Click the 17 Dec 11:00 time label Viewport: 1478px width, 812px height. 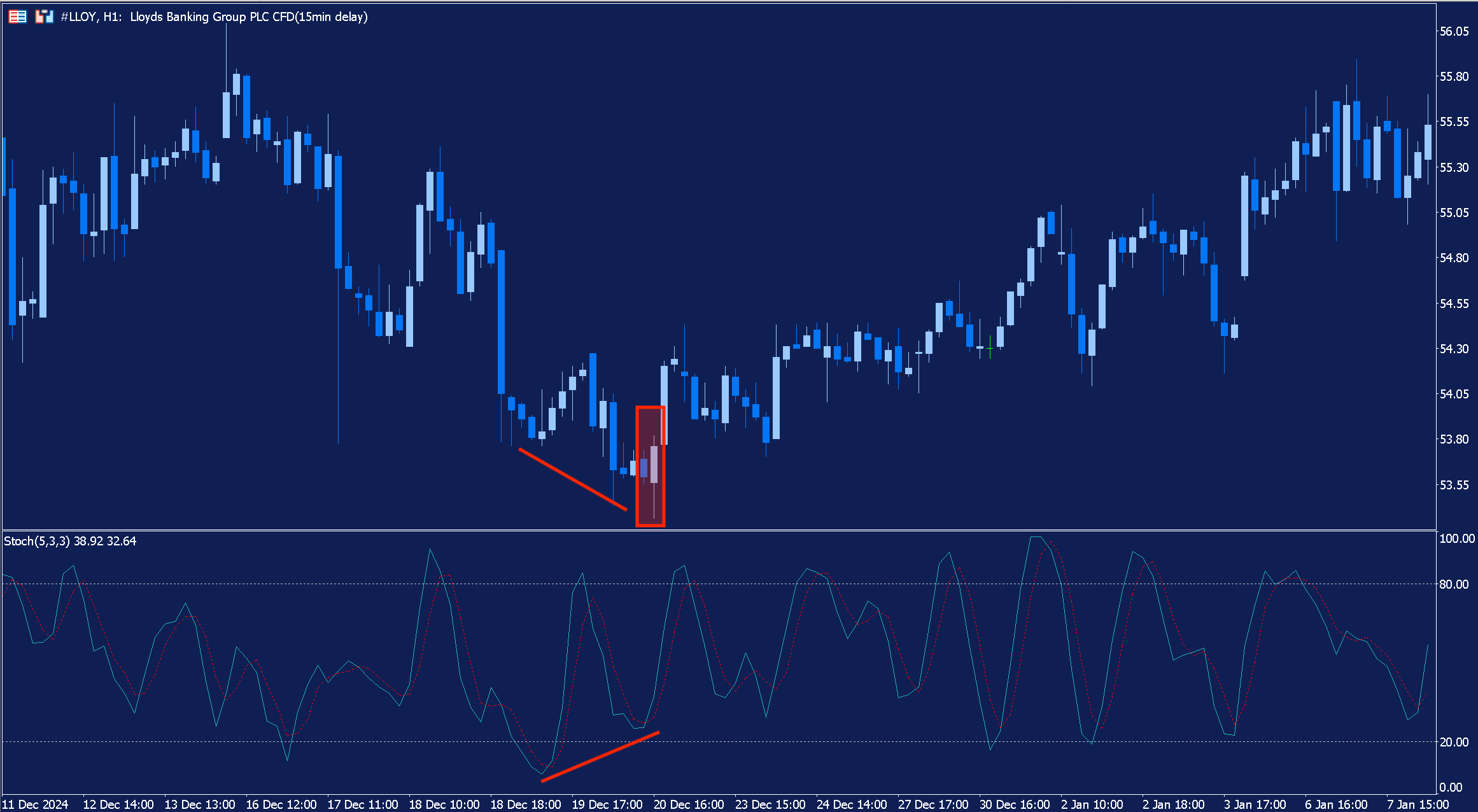pyautogui.click(x=363, y=804)
